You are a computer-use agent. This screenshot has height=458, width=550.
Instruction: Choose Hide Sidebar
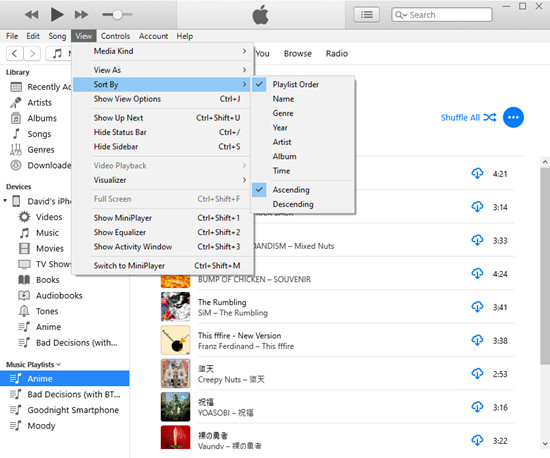163,147
